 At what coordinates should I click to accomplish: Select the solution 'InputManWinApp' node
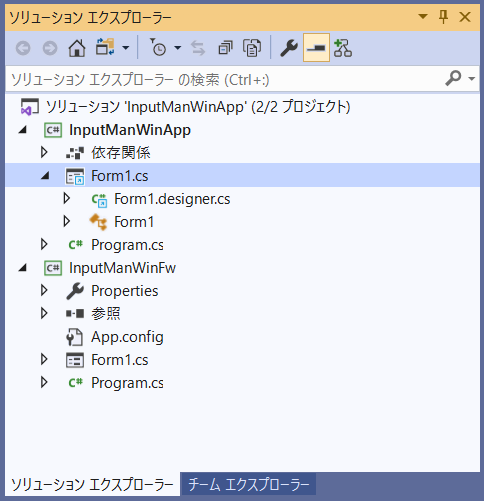pyautogui.click(x=198, y=107)
